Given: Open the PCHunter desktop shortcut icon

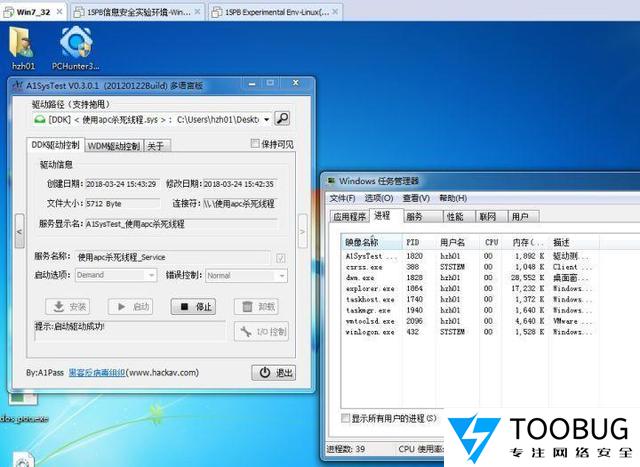Looking at the screenshot, I should (76, 42).
